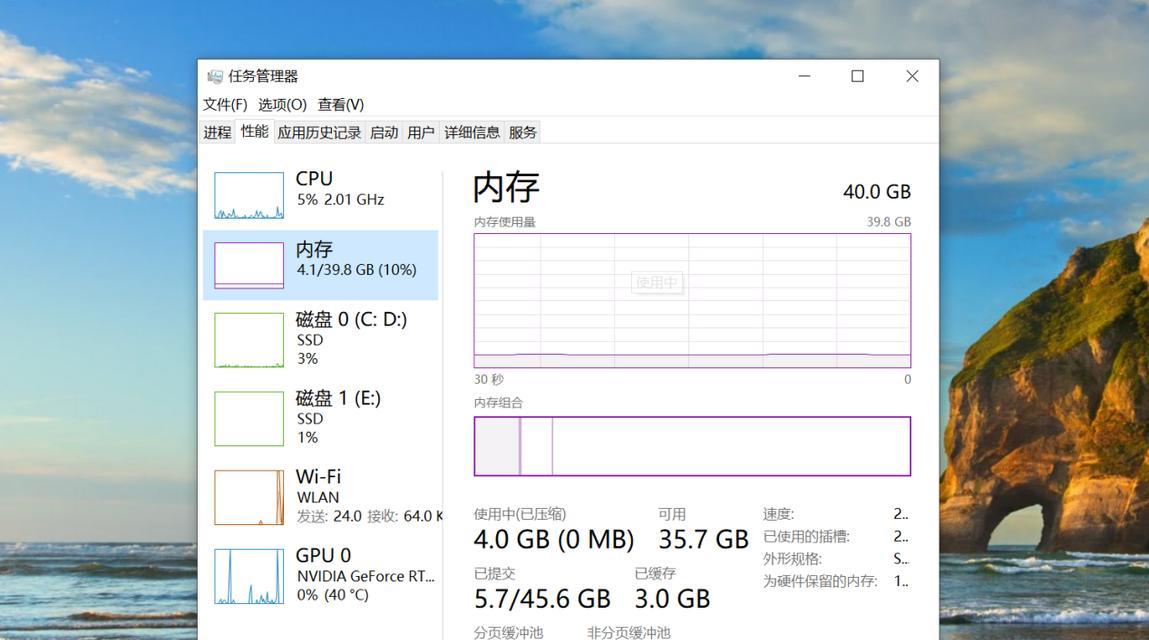Screen dimensions: 1149x640
Task: Open the 服务 tab
Action: (522, 133)
